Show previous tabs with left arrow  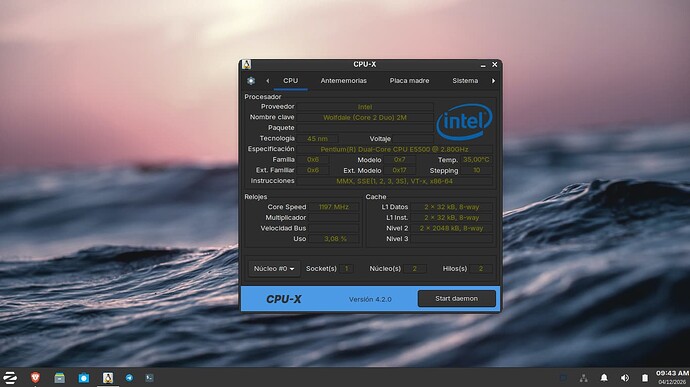point(267,81)
